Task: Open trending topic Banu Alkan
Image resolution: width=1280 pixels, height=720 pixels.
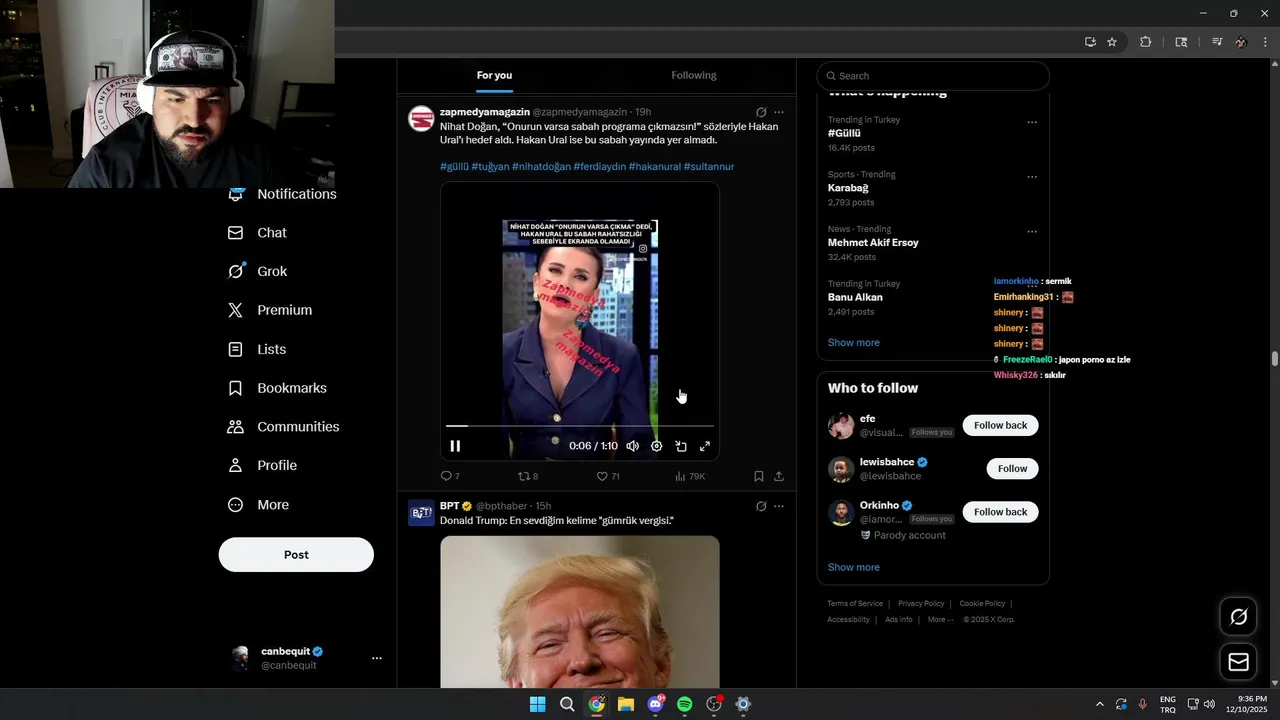Action: pyautogui.click(x=855, y=297)
